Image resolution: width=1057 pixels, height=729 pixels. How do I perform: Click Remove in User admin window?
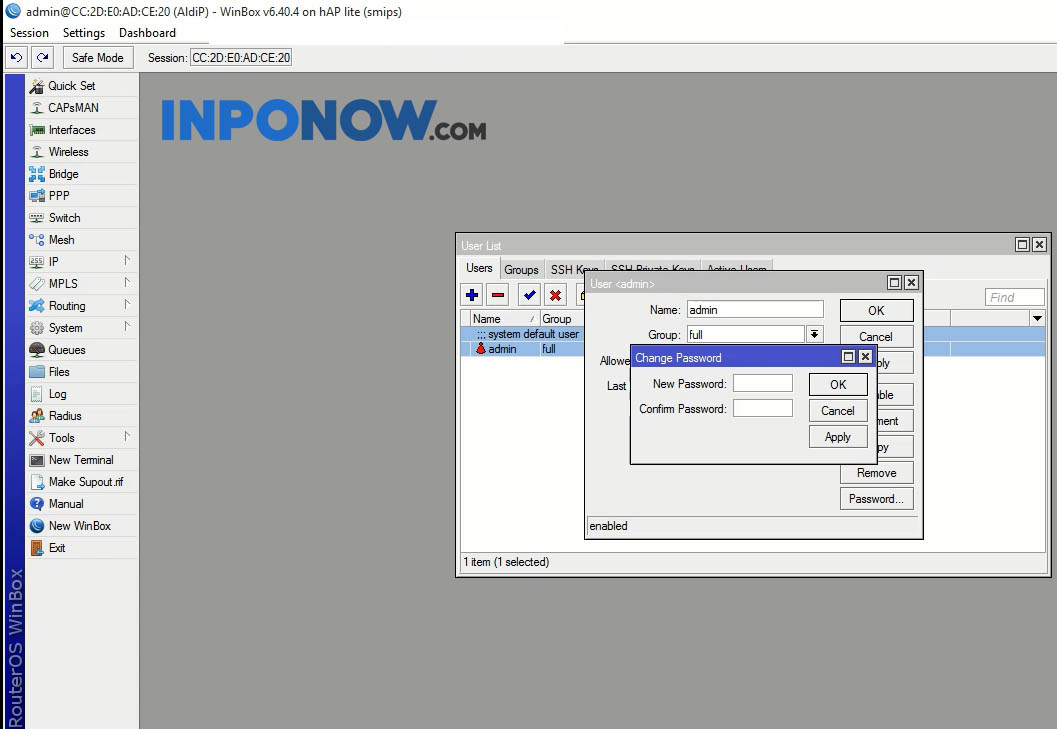(x=876, y=473)
